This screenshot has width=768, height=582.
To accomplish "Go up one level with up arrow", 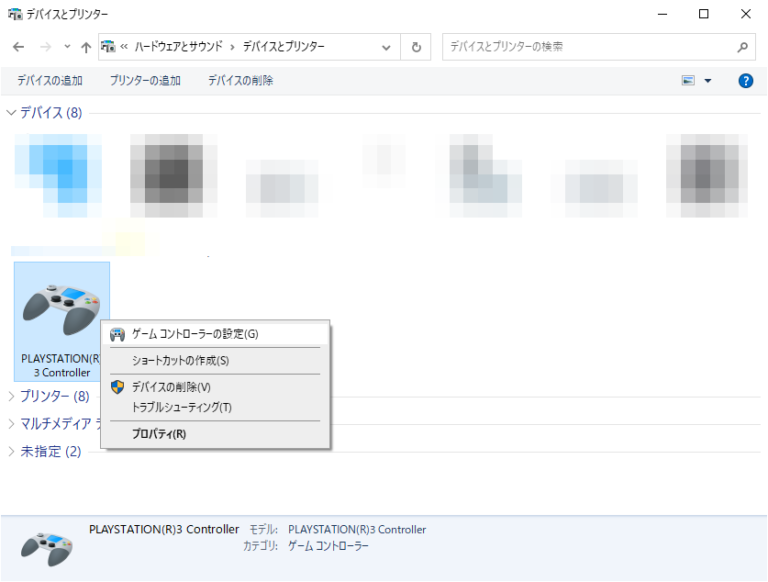I will (86, 47).
